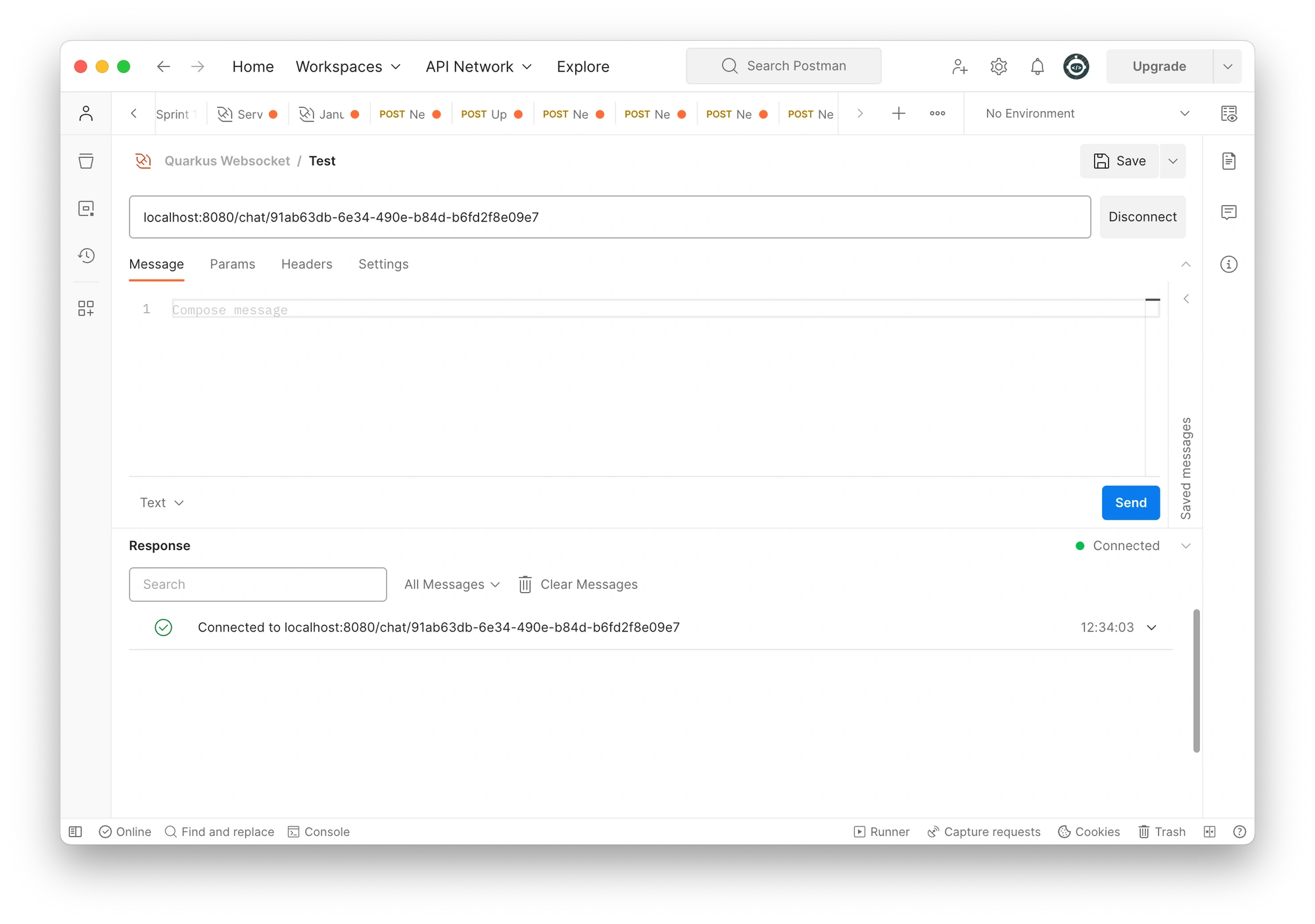
Task: Click the Upgrade button
Action: [x=1159, y=66]
